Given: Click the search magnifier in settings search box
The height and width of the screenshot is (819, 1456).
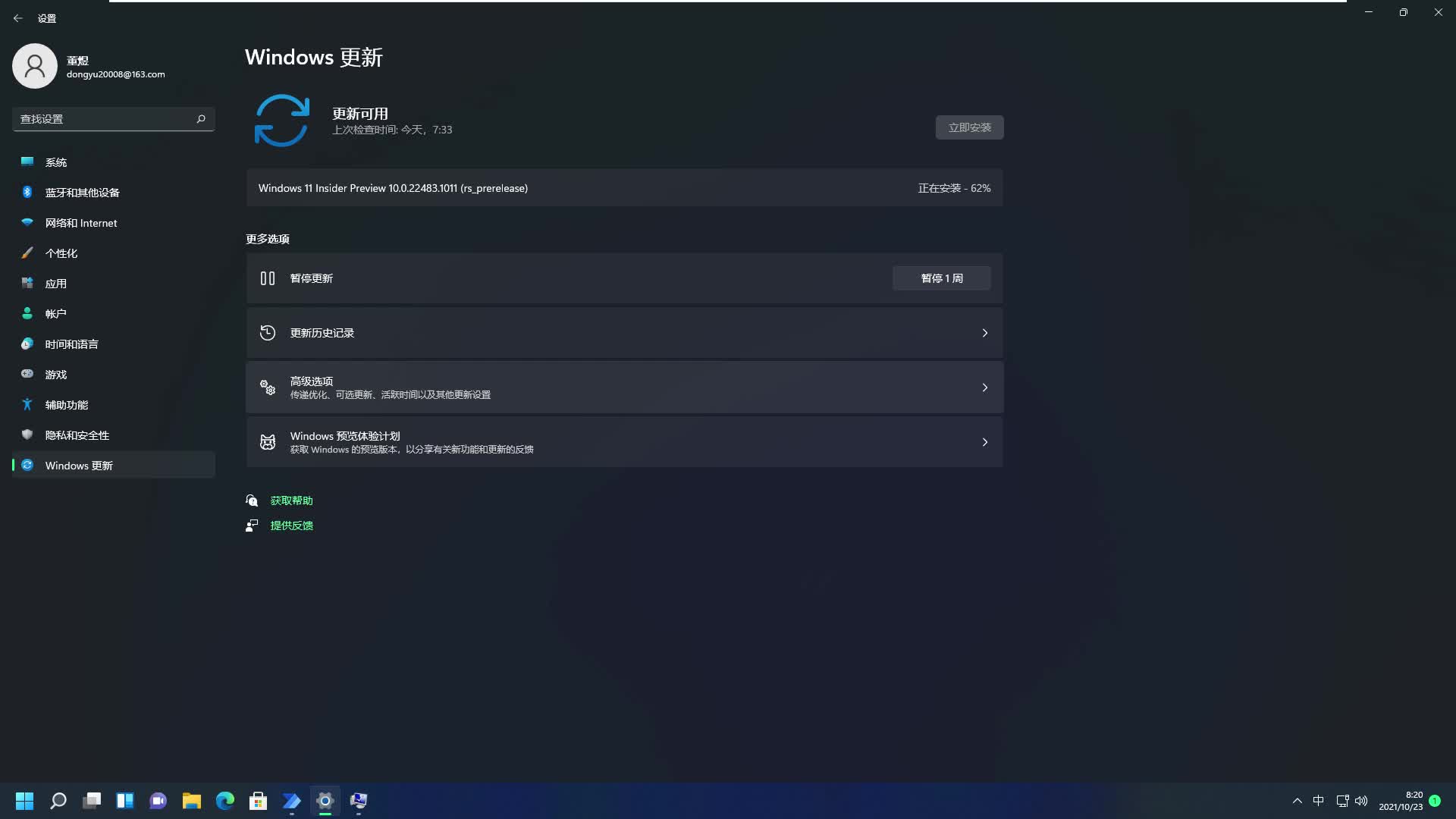Looking at the screenshot, I should [201, 119].
